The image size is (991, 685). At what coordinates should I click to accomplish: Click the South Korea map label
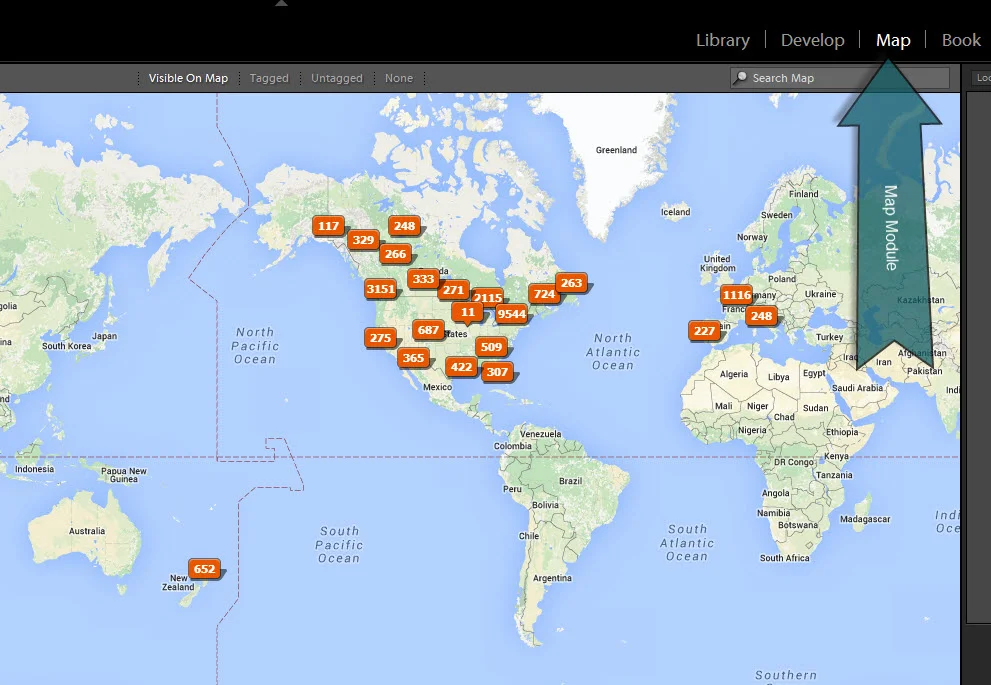pos(66,346)
